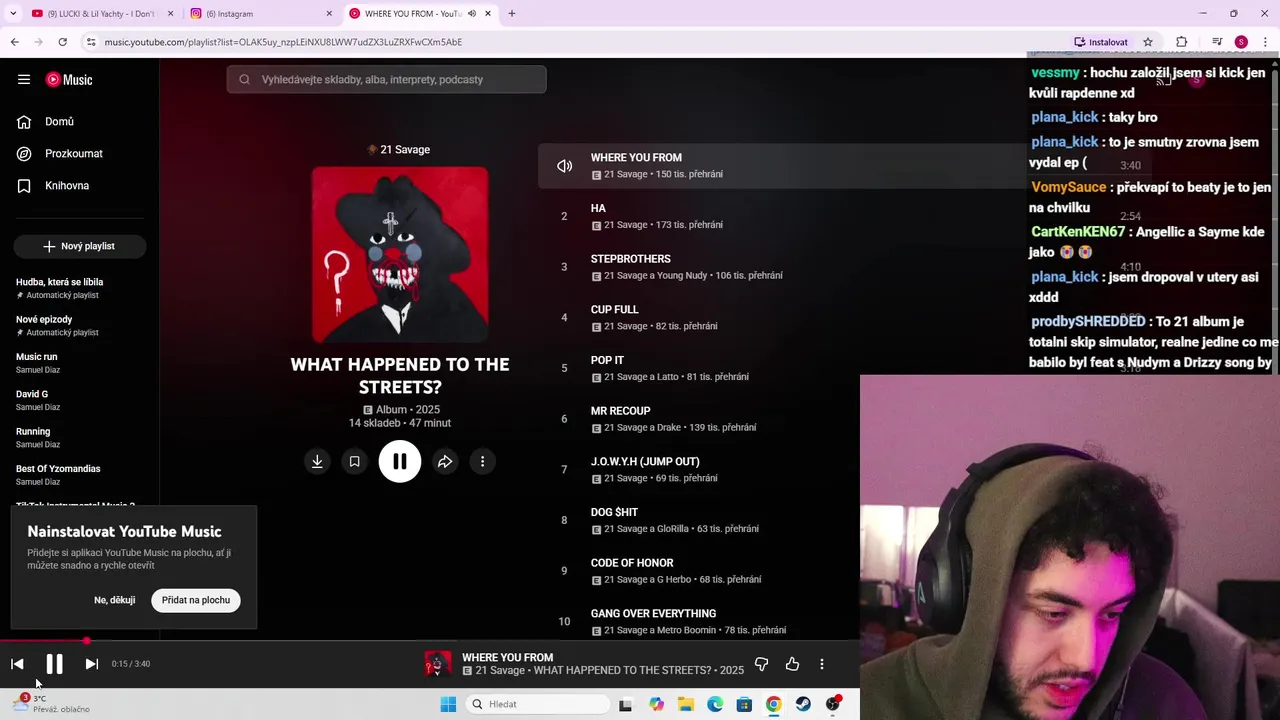This screenshot has width=1280, height=720.
Task: Save album to library bookmark icon
Action: [x=354, y=461]
